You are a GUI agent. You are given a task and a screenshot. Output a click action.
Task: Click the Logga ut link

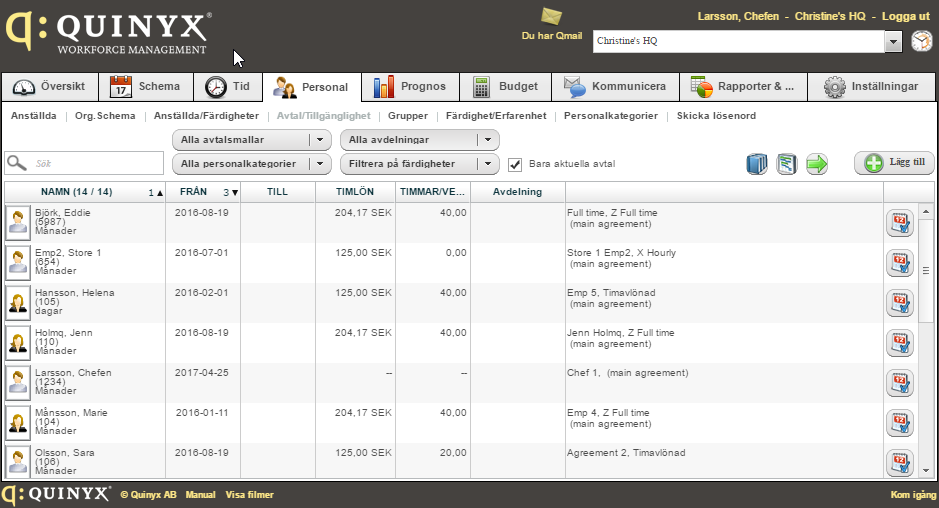pyautogui.click(x=905, y=16)
